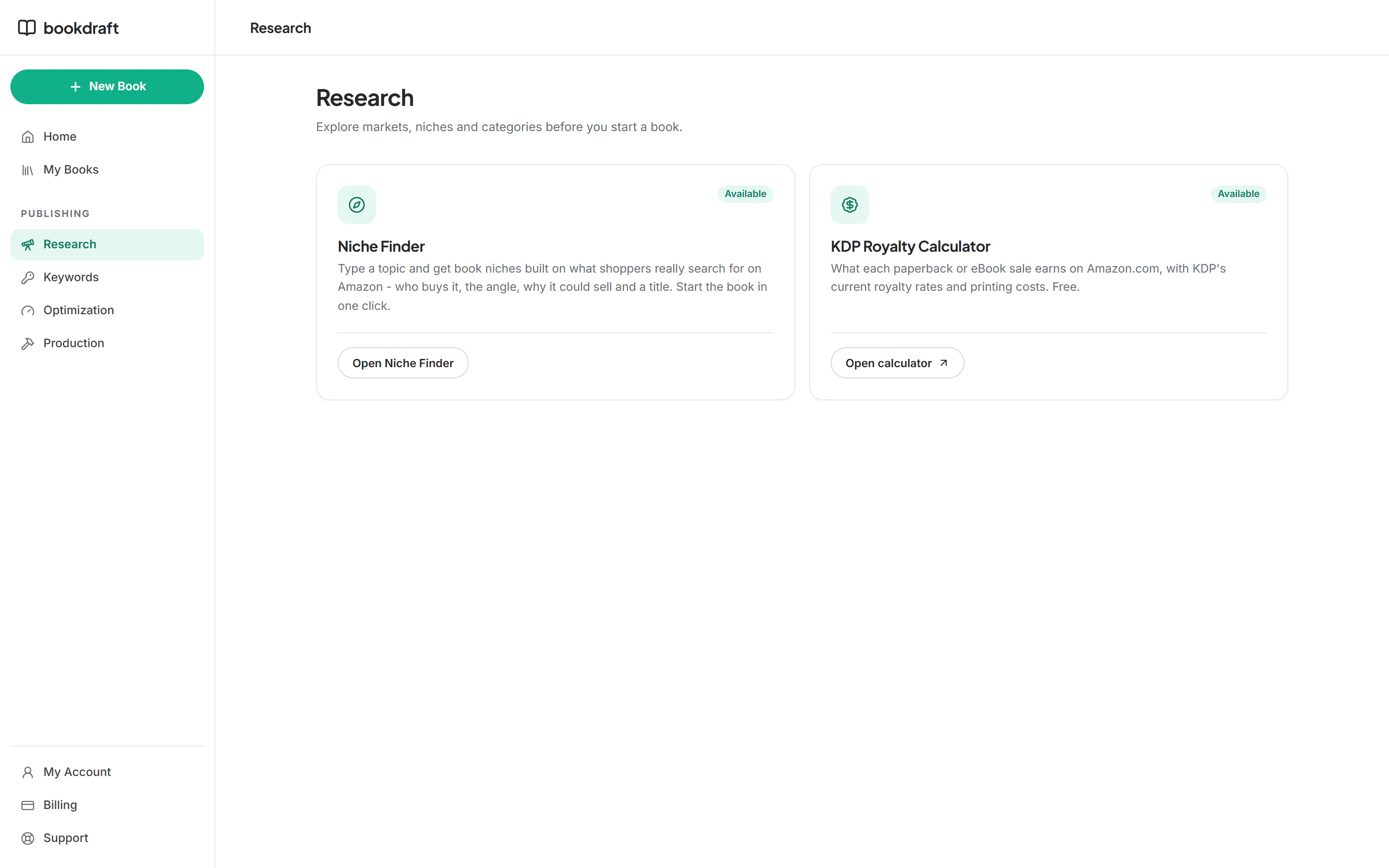Click the Support lifebuoy icon
The height and width of the screenshot is (868, 1389).
[x=27, y=838]
